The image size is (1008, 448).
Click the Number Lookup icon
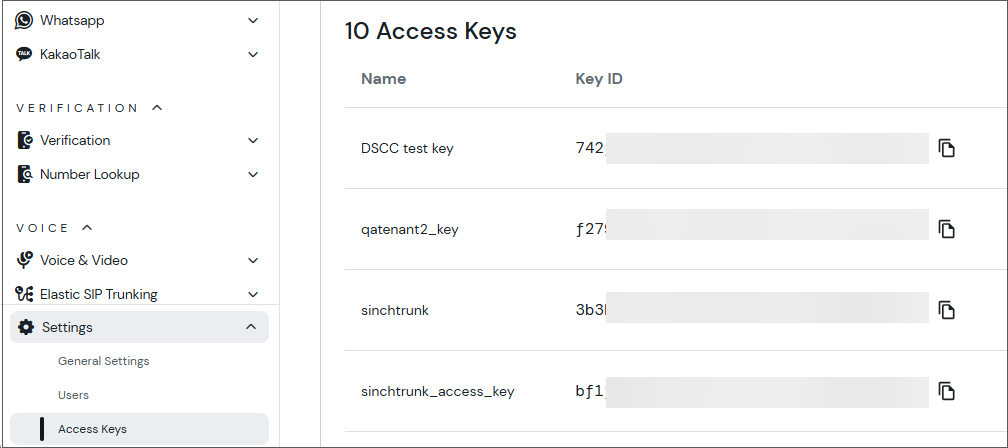24,174
